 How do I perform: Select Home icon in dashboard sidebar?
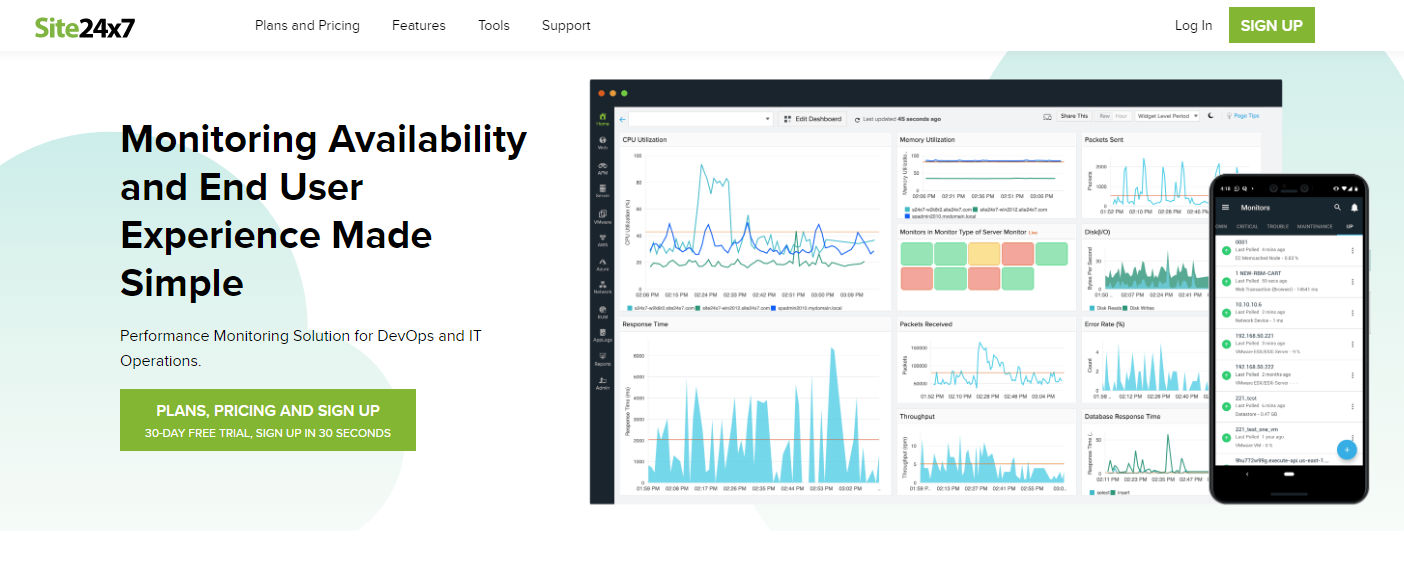click(x=603, y=119)
